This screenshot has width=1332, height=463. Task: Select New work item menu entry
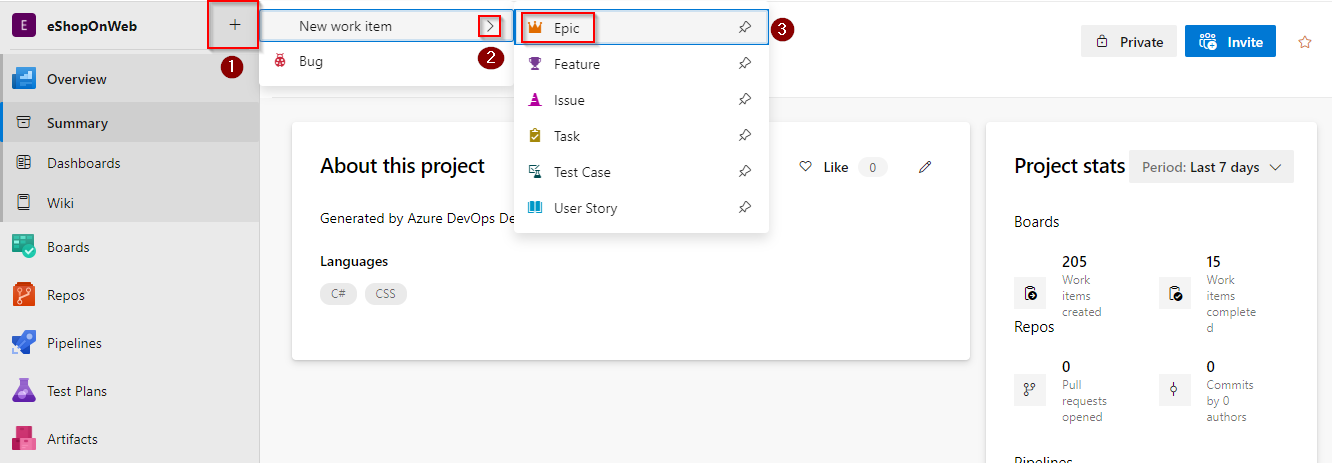tap(387, 26)
